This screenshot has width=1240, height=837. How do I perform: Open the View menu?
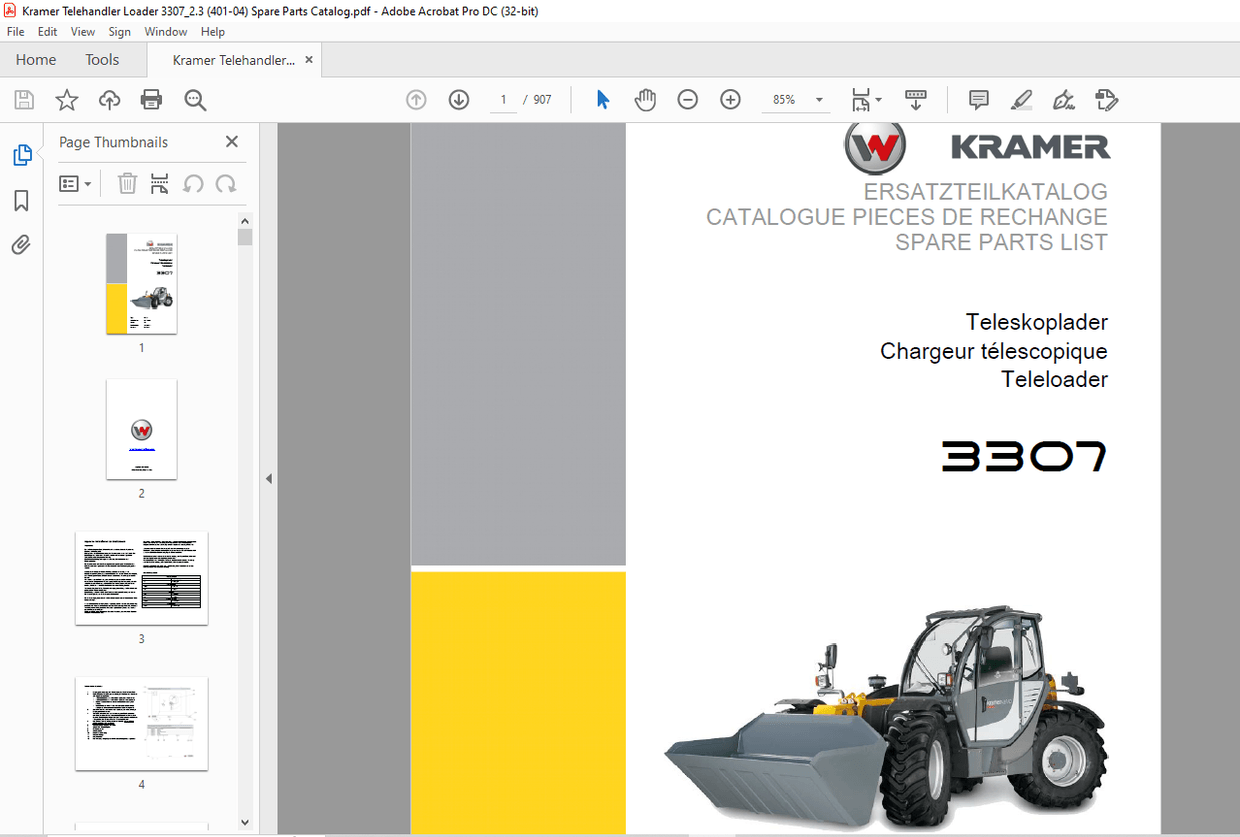tap(82, 31)
